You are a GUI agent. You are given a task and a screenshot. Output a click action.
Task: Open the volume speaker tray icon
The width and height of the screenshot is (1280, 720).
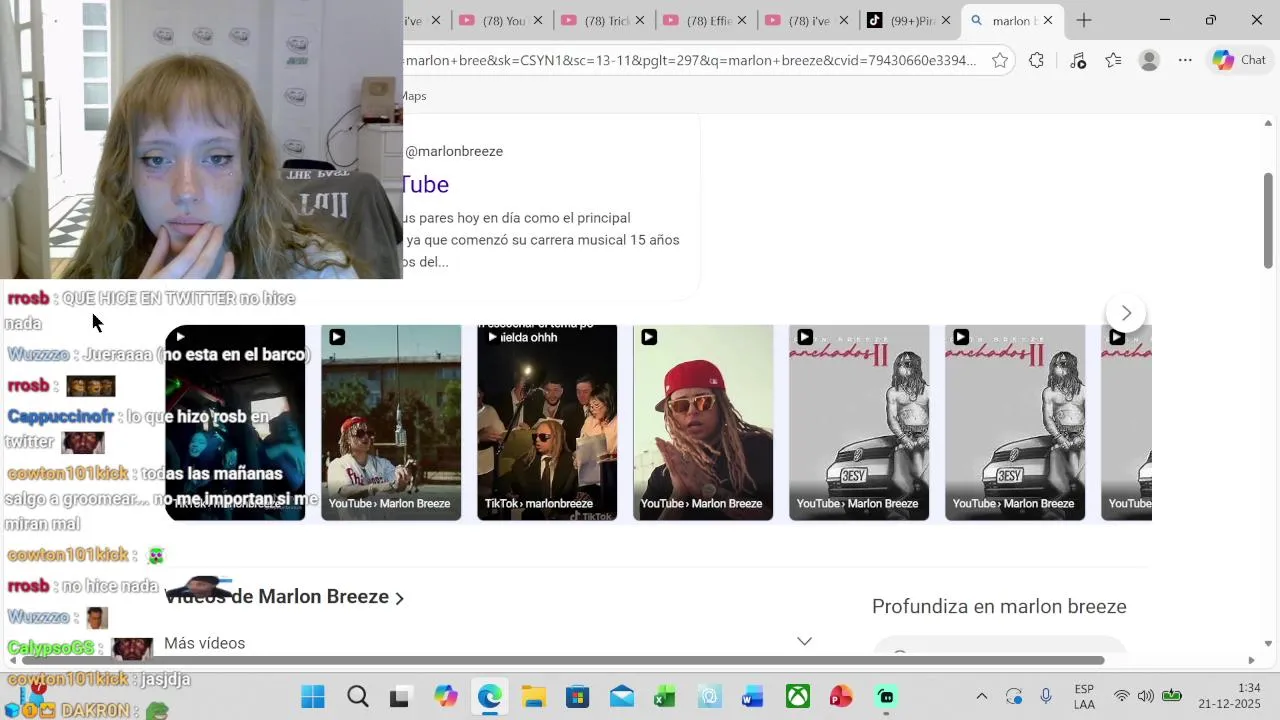pyautogui.click(x=1146, y=696)
